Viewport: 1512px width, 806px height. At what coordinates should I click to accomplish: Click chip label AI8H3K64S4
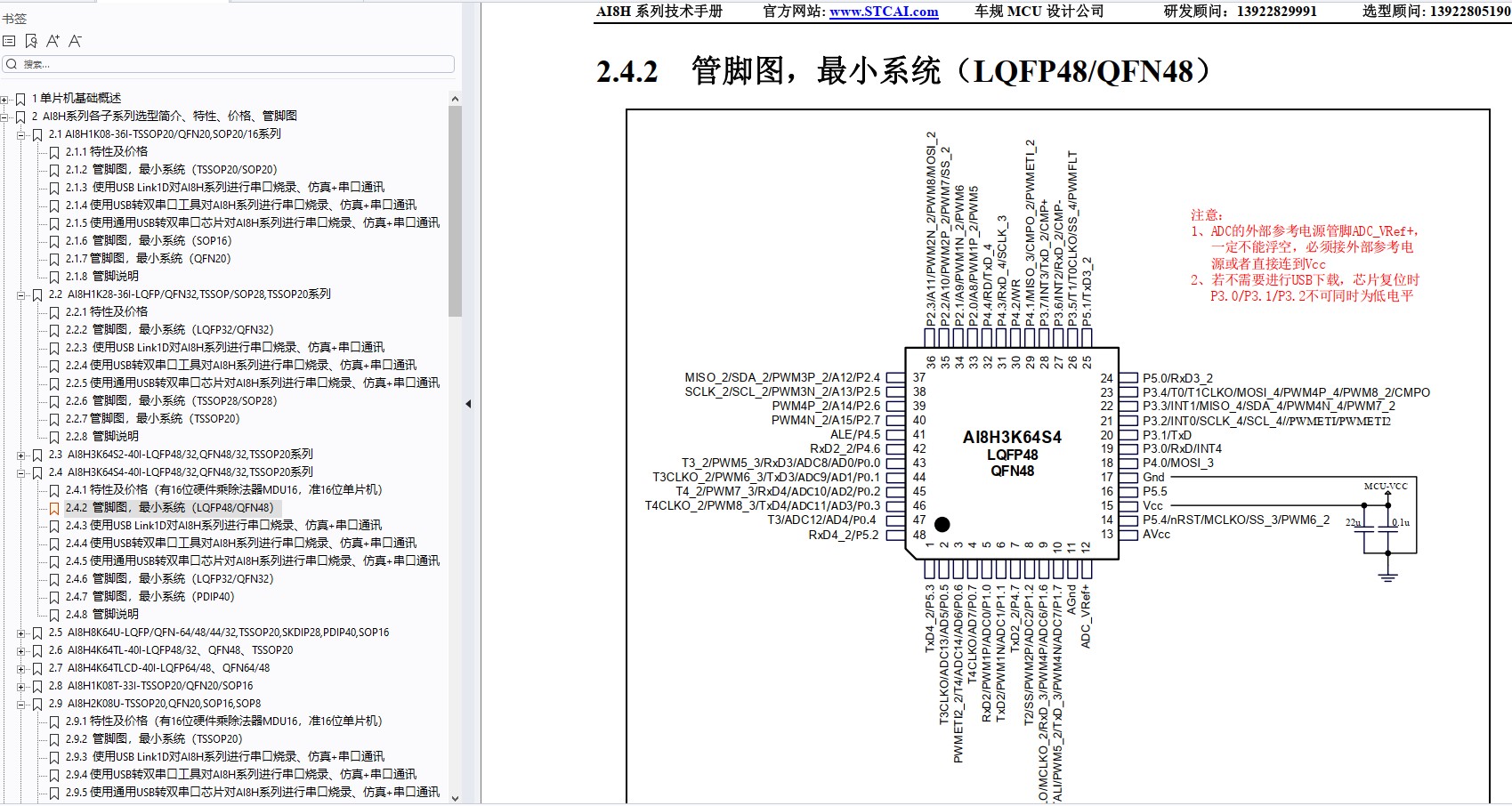(1012, 437)
